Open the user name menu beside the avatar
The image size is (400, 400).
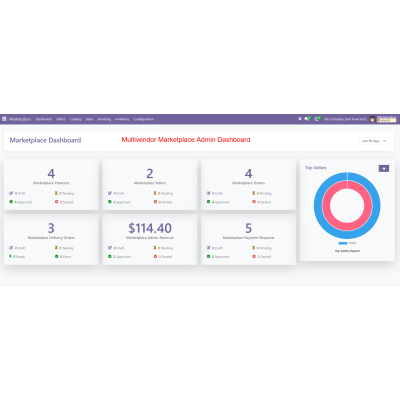point(387,119)
